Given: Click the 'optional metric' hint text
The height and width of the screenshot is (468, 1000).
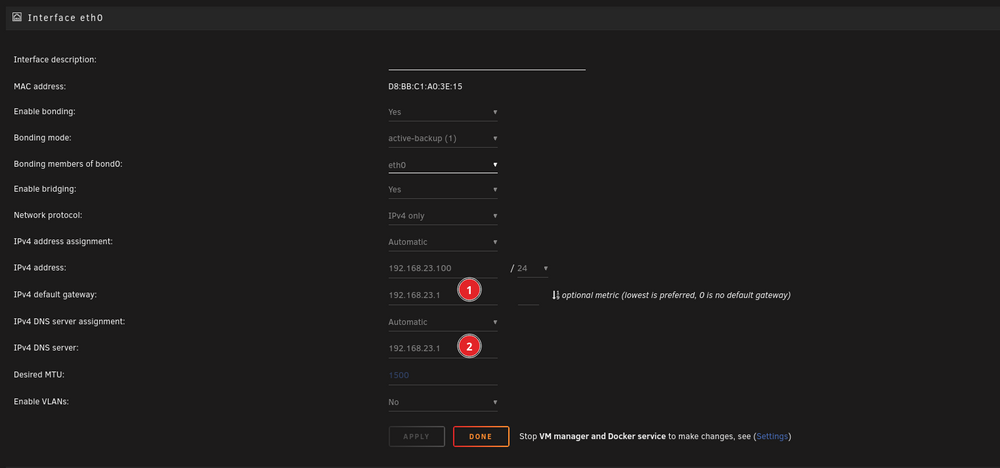Looking at the screenshot, I should [676, 296].
